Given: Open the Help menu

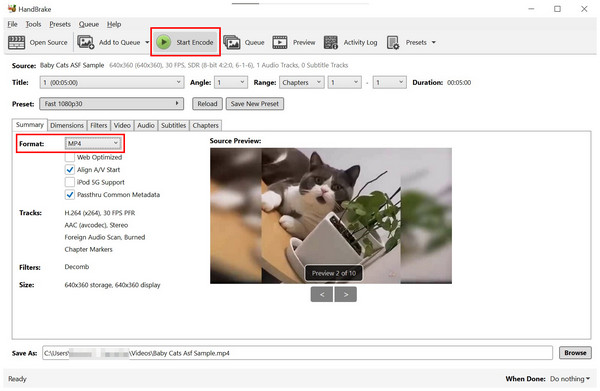Looking at the screenshot, I should (114, 24).
